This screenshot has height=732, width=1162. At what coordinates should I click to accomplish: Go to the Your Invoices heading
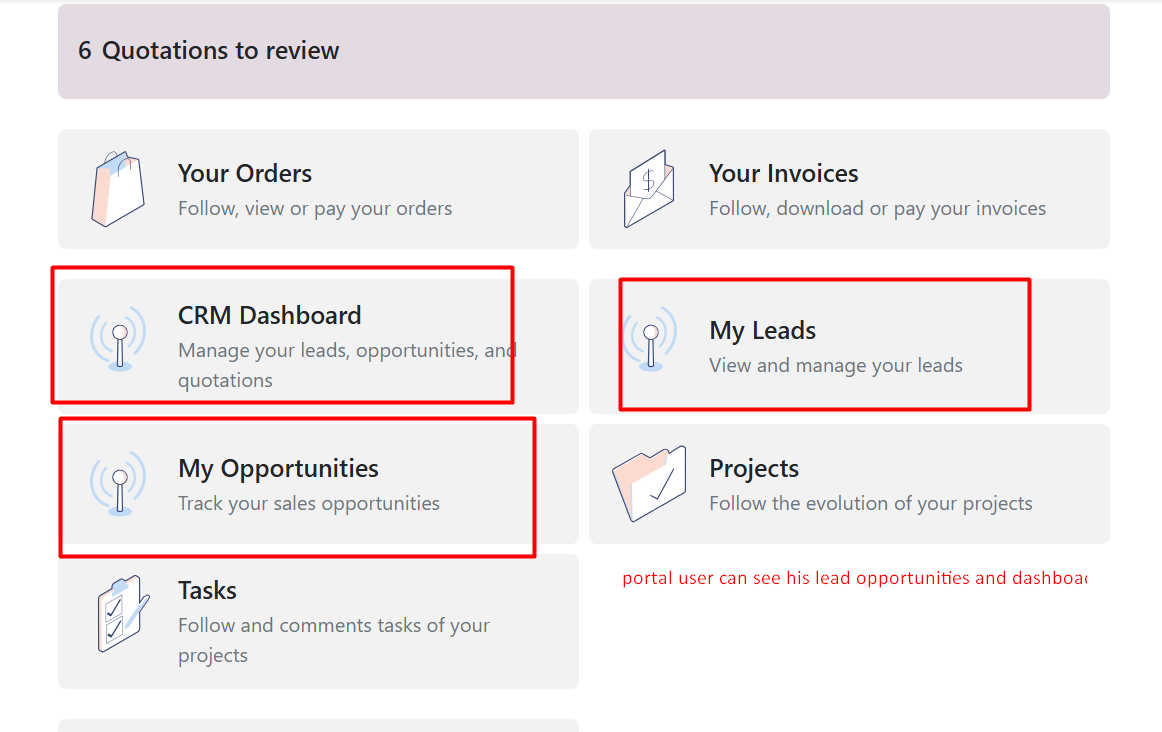pos(783,174)
